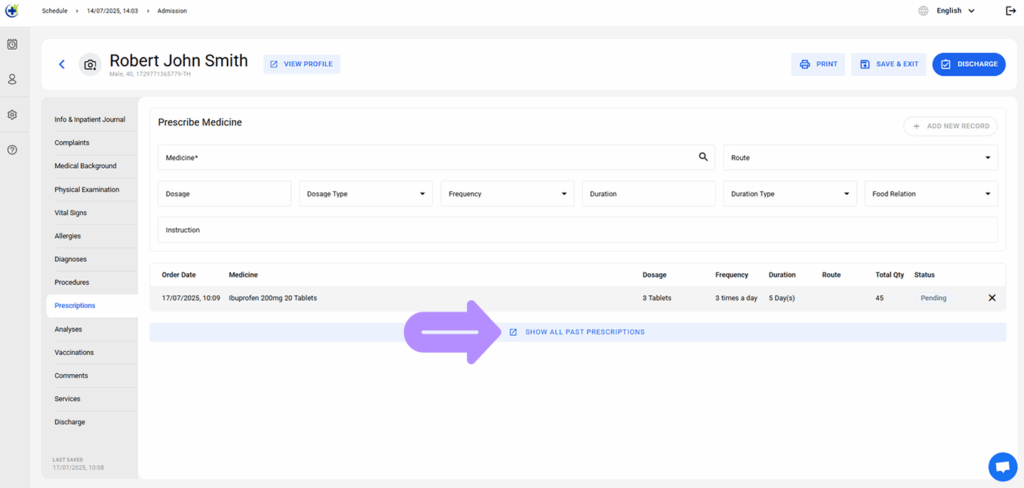Image resolution: width=1024 pixels, height=488 pixels.
Task: Select the Prescriptions section
Action: (x=92, y=306)
